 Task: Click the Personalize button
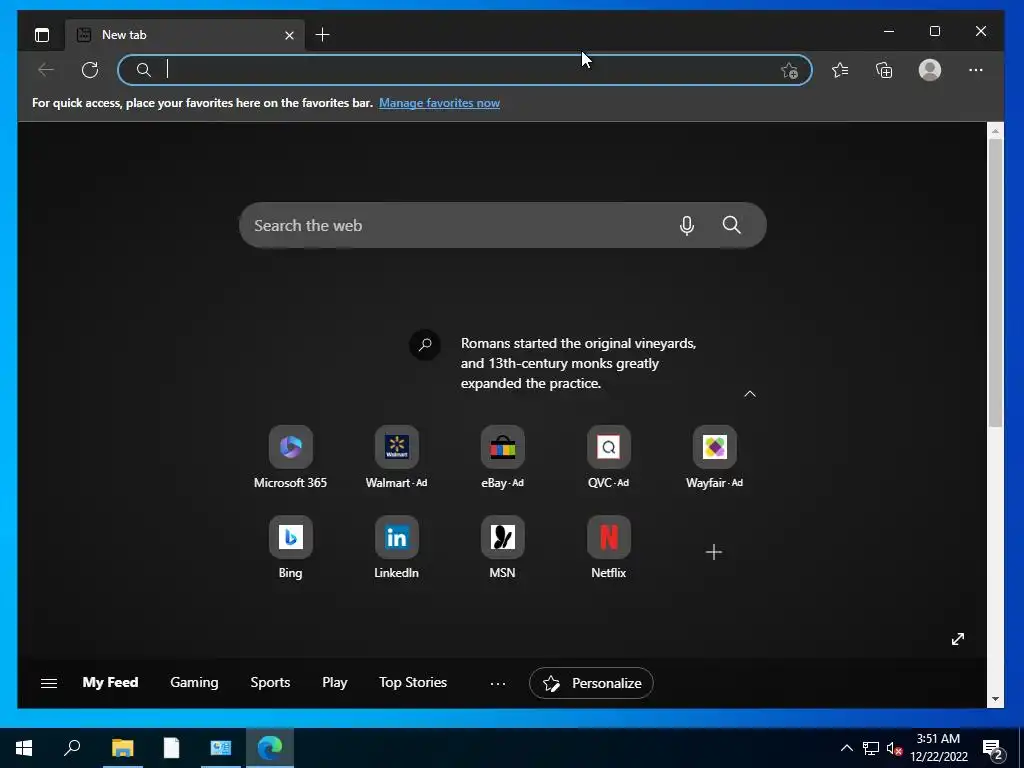pos(592,683)
